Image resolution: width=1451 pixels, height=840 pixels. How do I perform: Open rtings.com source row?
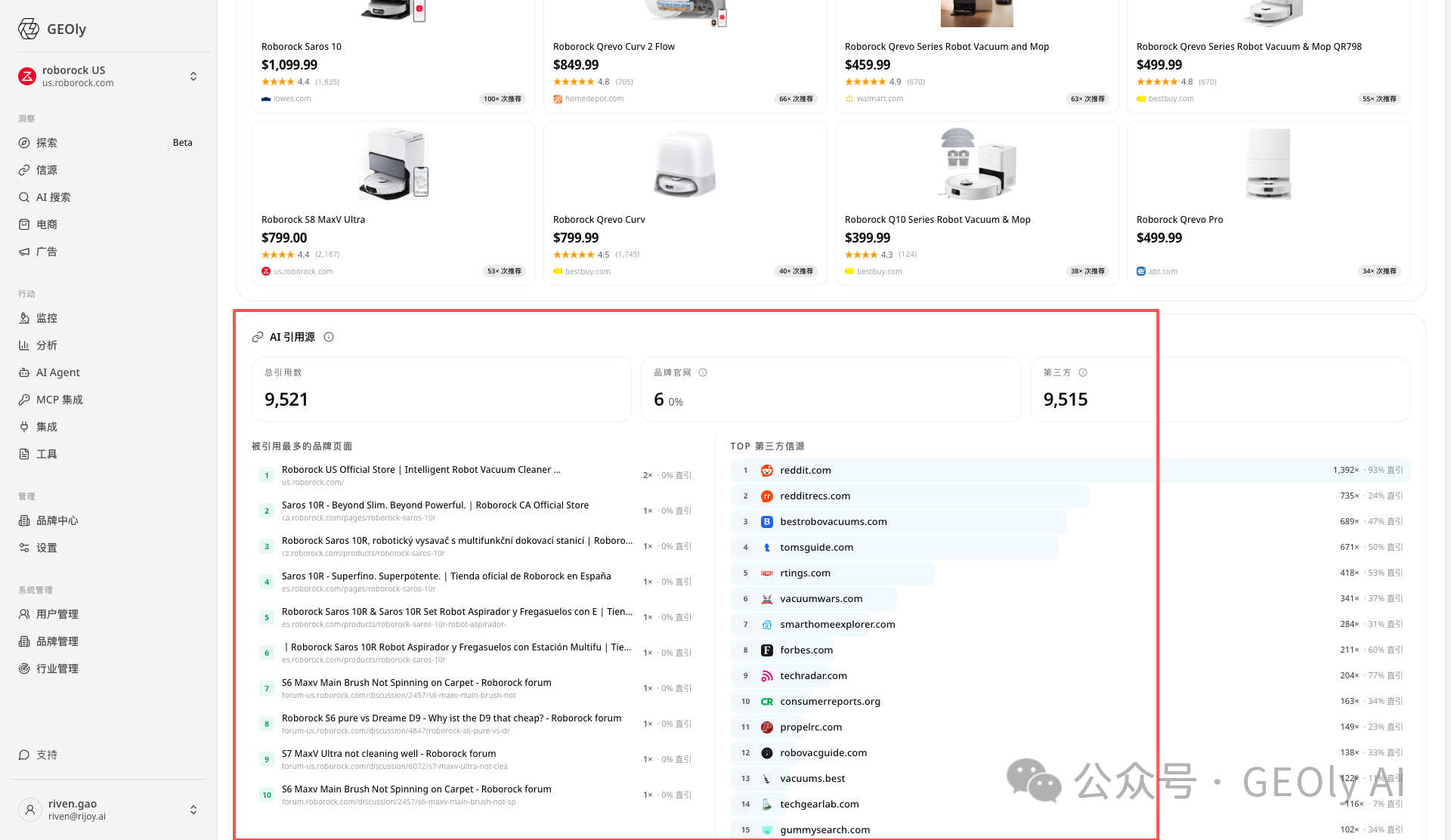pos(1070,573)
